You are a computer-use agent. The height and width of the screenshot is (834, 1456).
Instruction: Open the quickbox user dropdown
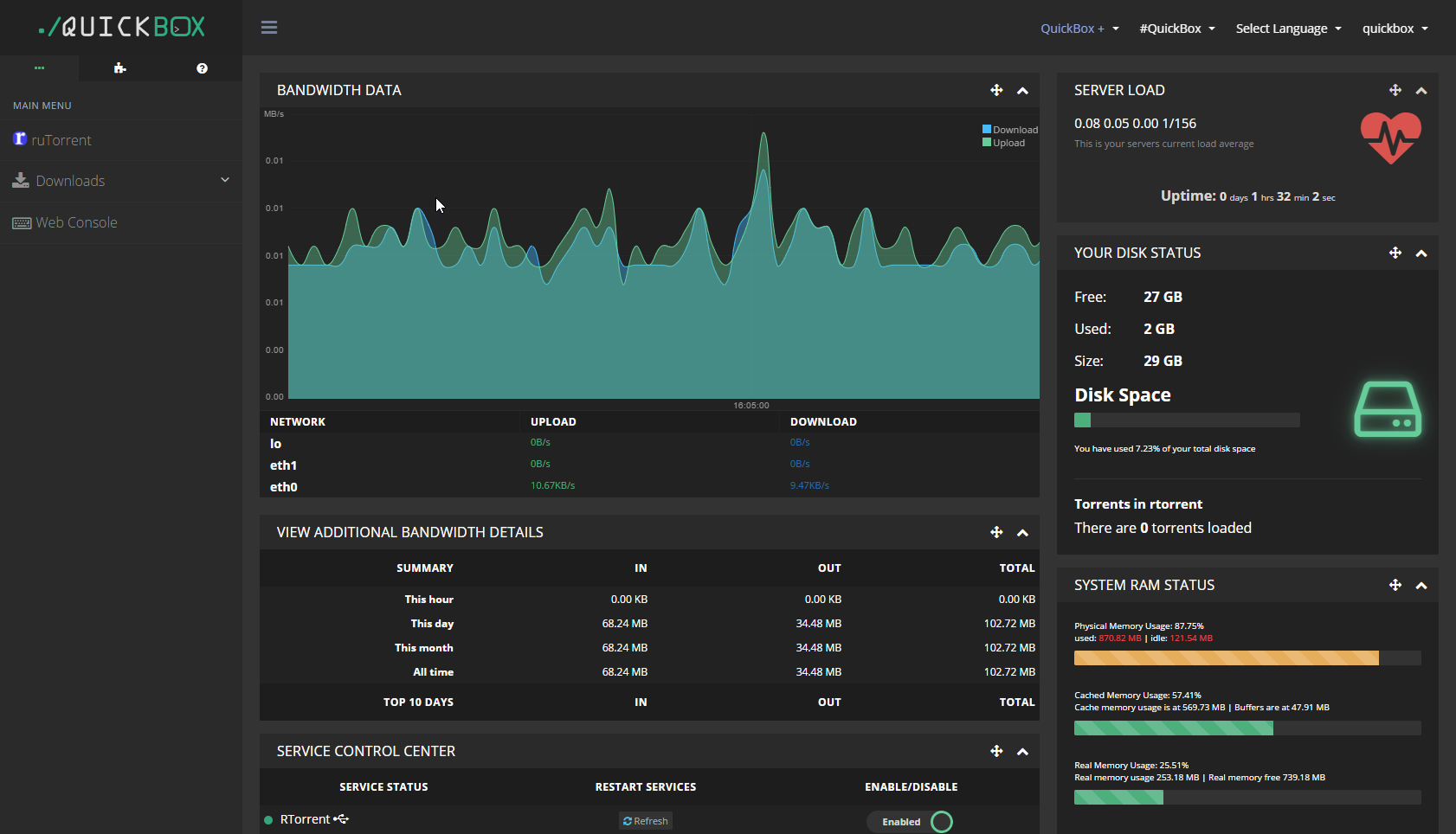coord(1395,29)
